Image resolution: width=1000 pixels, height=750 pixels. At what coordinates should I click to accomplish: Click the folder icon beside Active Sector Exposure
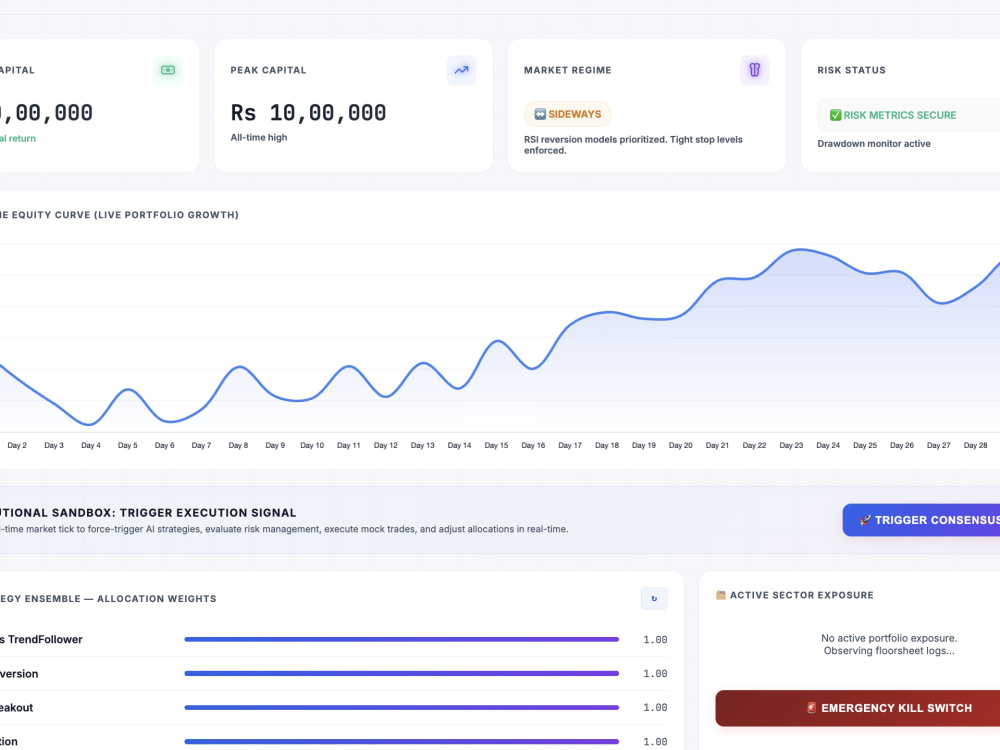(721, 595)
